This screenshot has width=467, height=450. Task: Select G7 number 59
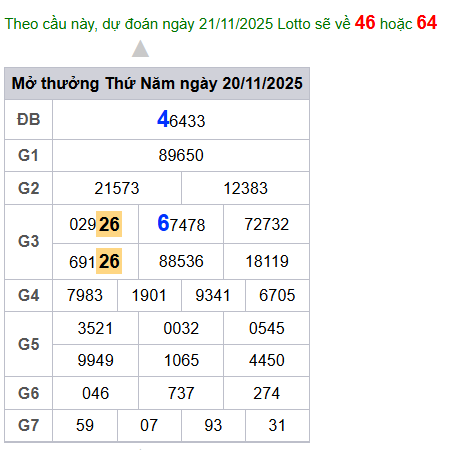[85, 425]
